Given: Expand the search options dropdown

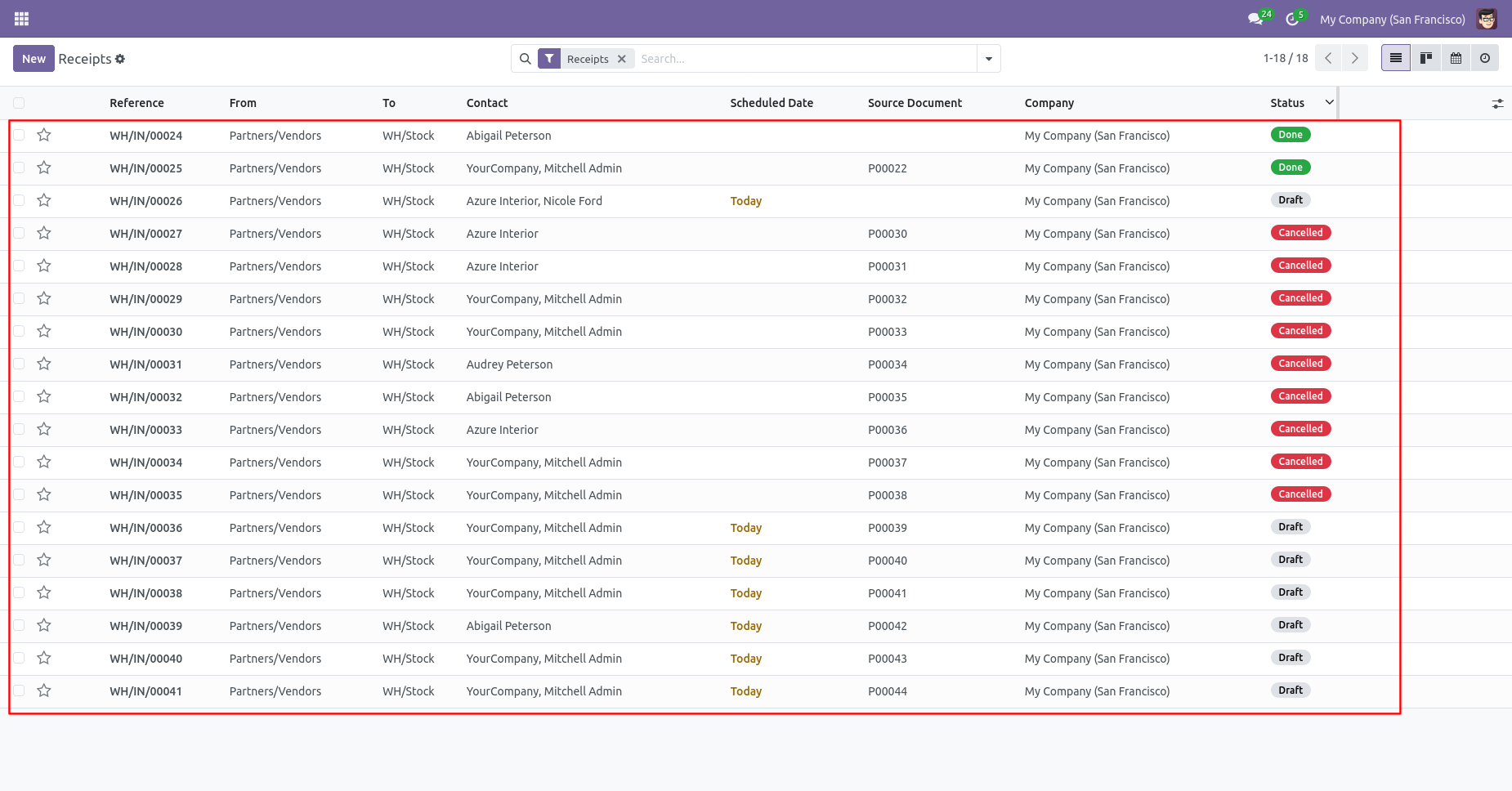Looking at the screenshot, I should [989, 59].
